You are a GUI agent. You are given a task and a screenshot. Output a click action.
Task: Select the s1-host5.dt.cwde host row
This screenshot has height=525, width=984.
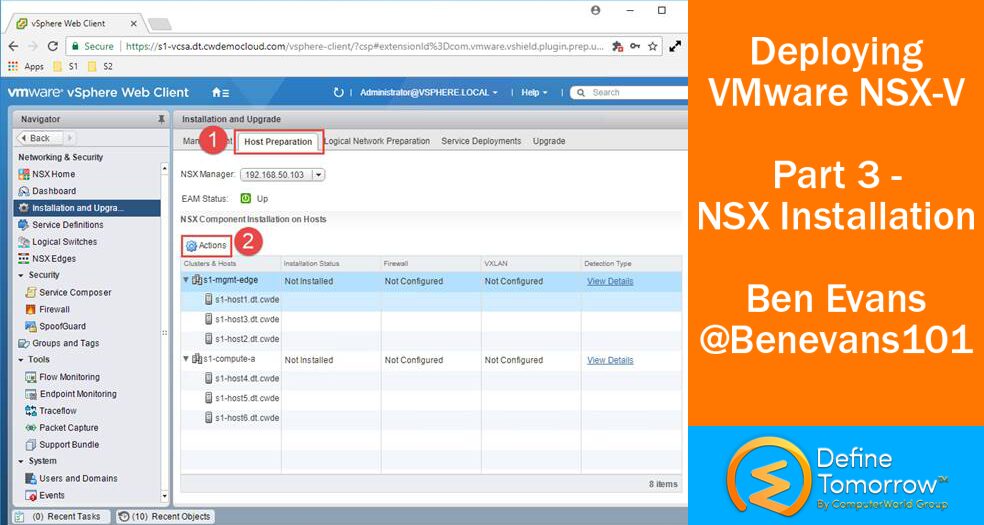tap(430, 398)
